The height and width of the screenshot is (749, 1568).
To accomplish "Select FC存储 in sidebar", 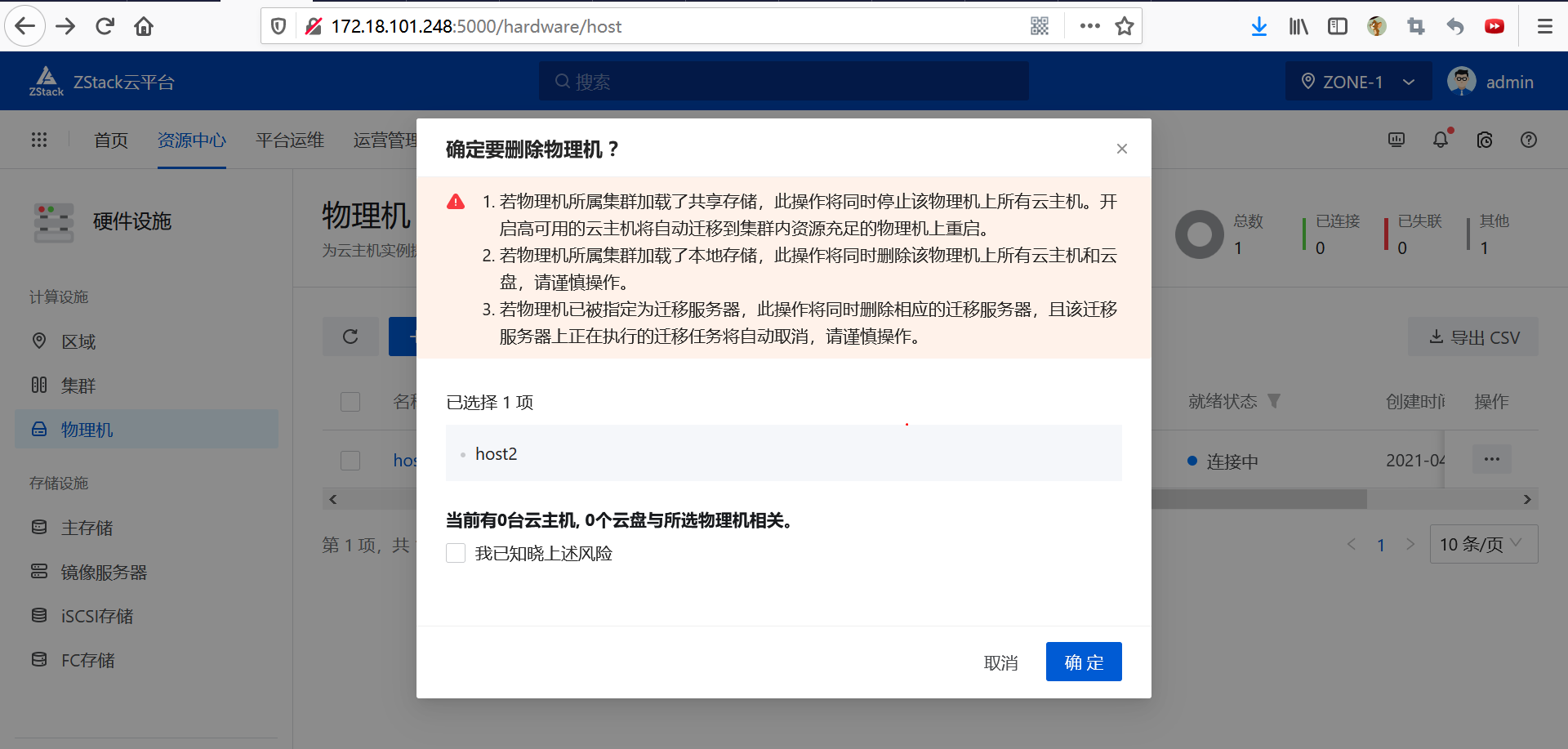I will [147, 660].
